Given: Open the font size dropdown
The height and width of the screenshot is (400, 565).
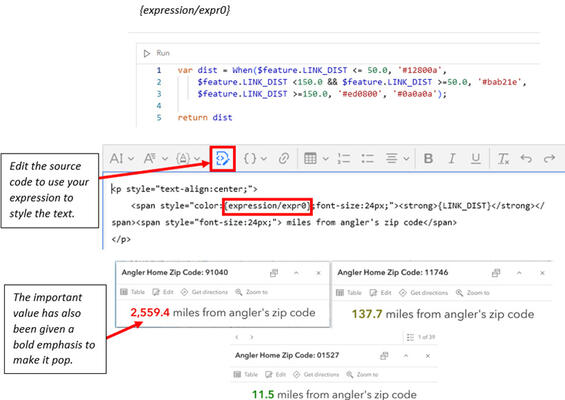Looking at the screenshot, I should click(121, 159).
